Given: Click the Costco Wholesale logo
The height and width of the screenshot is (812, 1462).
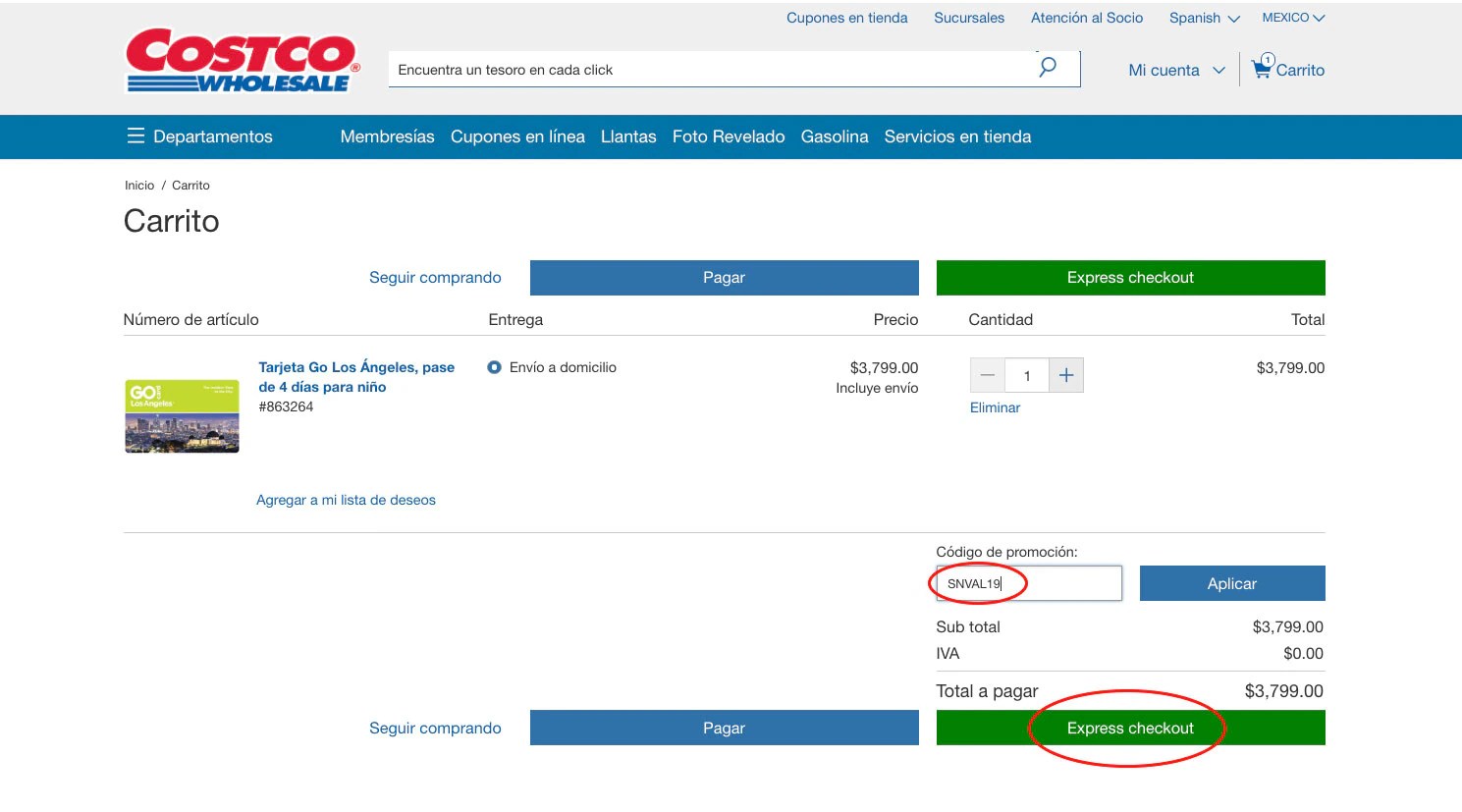Looking at the screenshot, I should [x=243, y=60].
